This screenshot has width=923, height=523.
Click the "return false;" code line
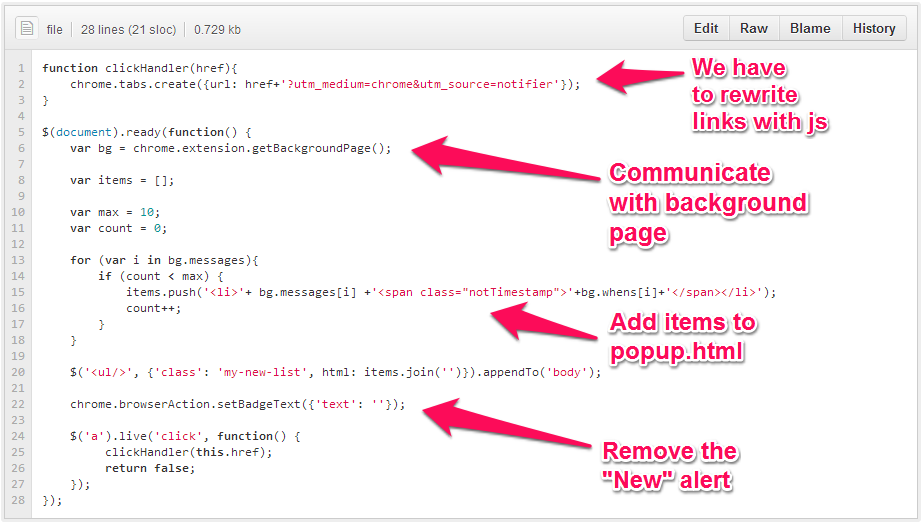pyautogui.click(x=149, y=468)
